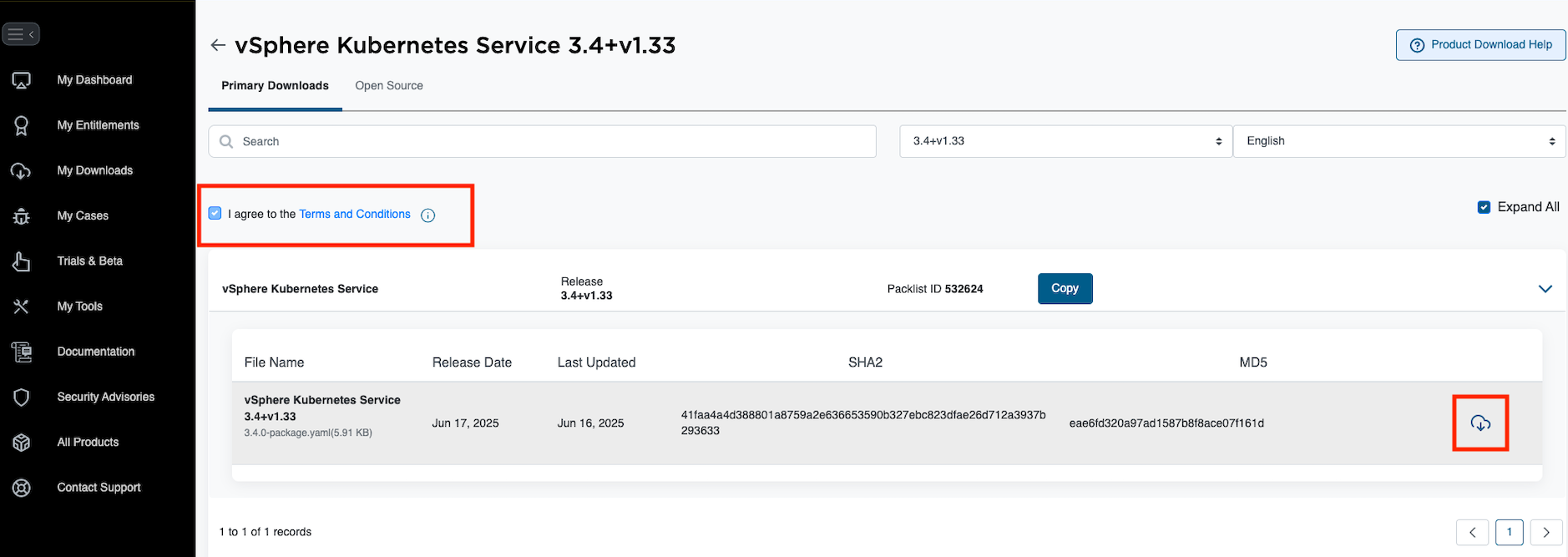Download the 3.4.0-package.yaml file
Screen dimensions: 1568x557
[x=1480, y=423]
